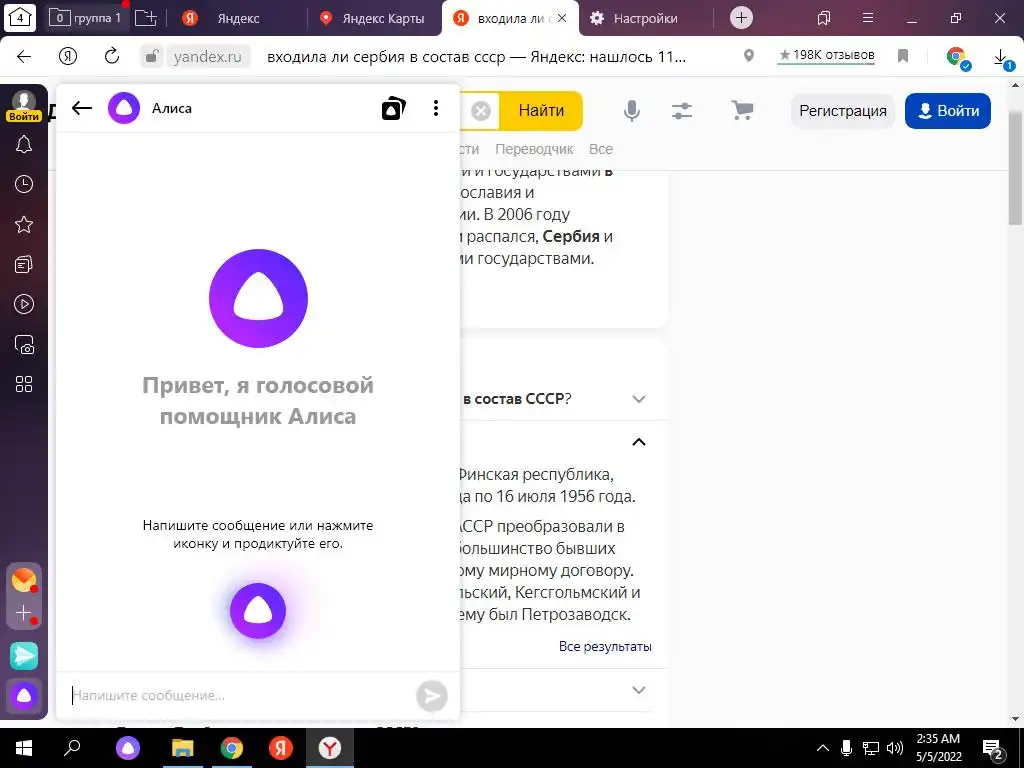Open collections in sidebar

coord(24,264)
